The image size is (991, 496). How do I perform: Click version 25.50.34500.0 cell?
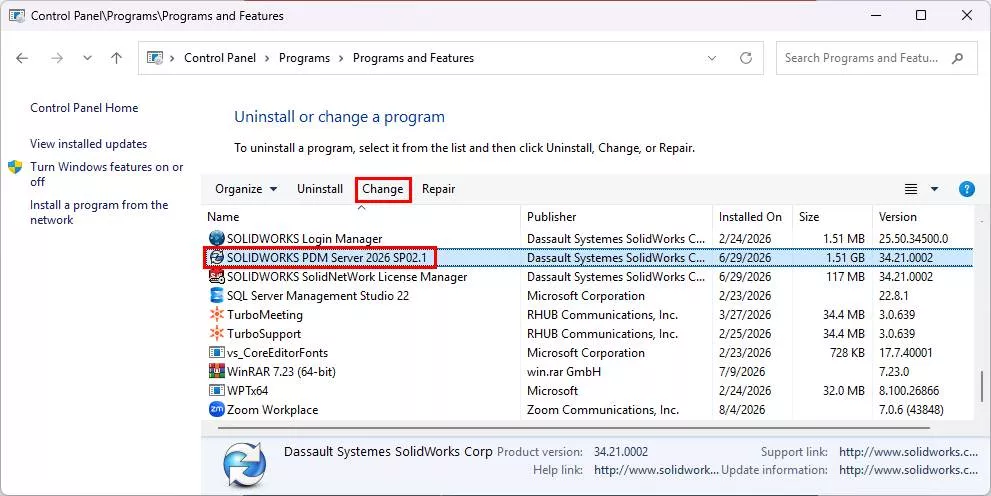[x=913, y=239]
